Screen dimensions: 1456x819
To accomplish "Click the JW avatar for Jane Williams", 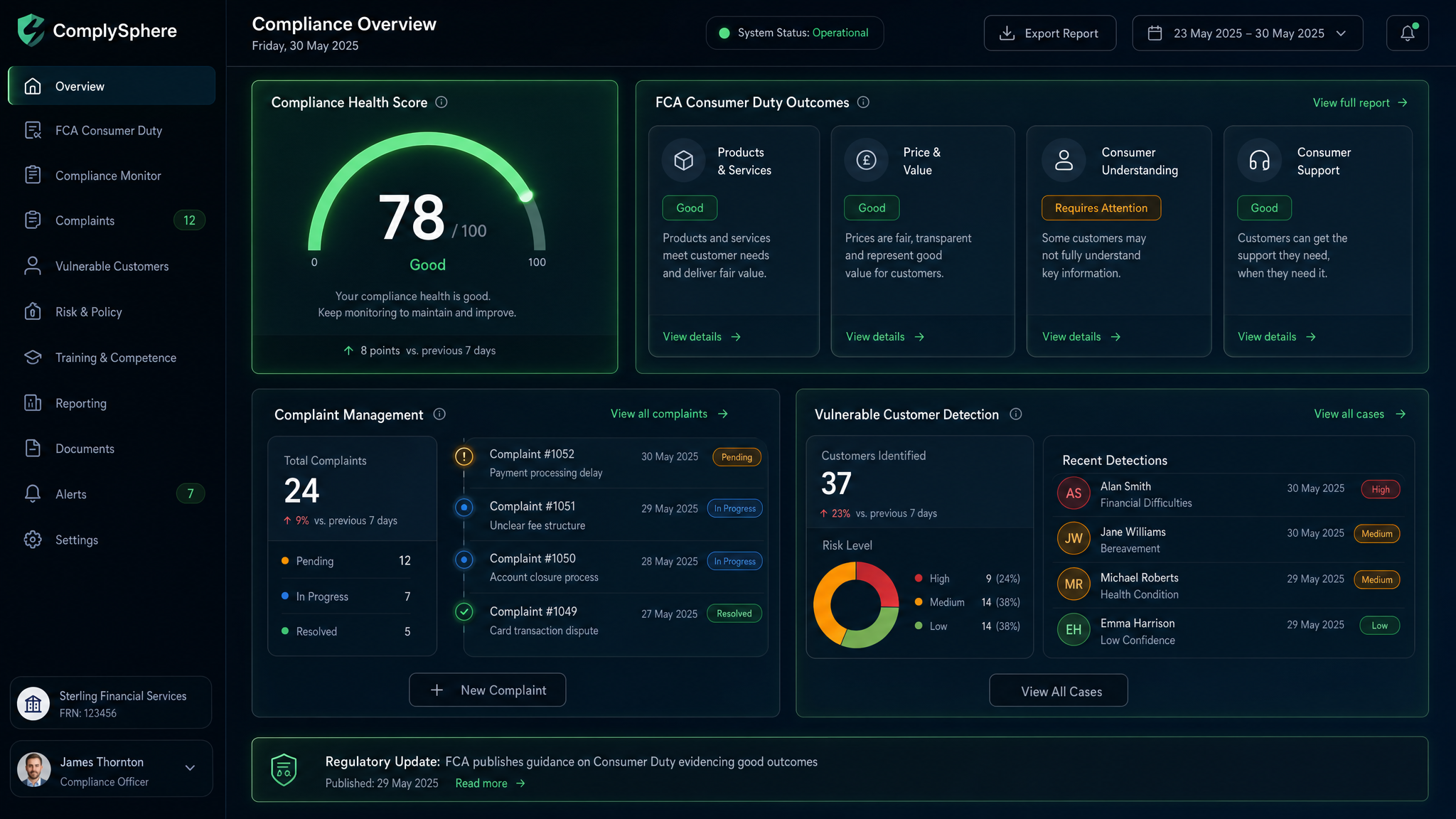I will 1074,538.
